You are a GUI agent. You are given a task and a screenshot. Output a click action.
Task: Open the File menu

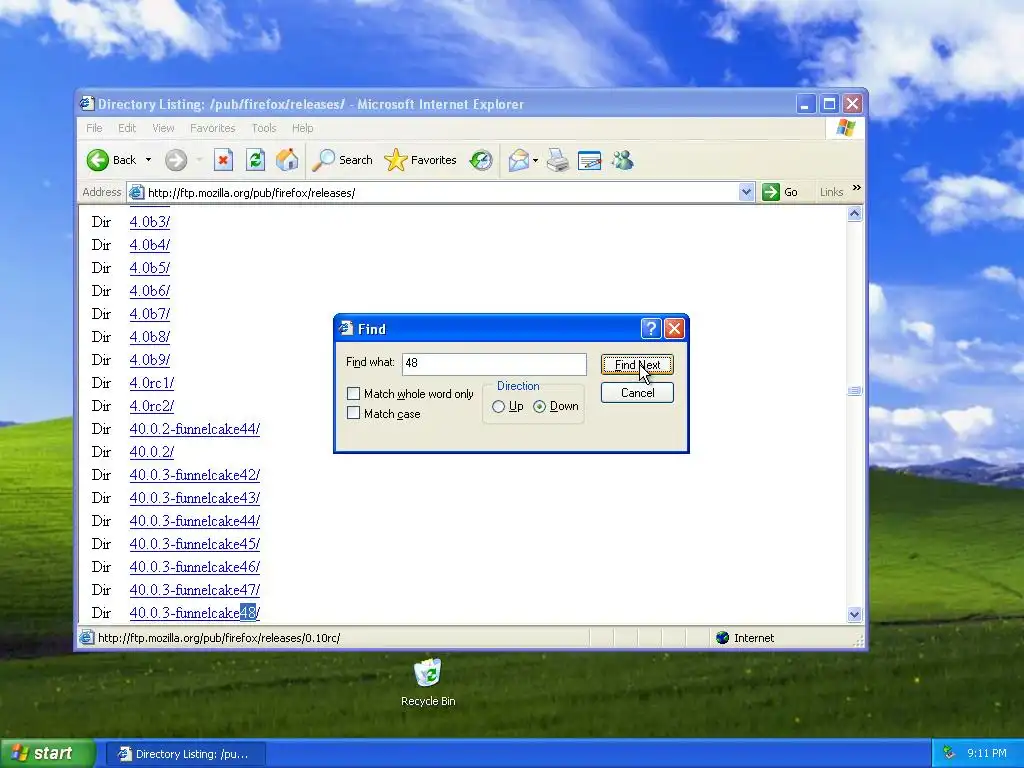[94, 128]
